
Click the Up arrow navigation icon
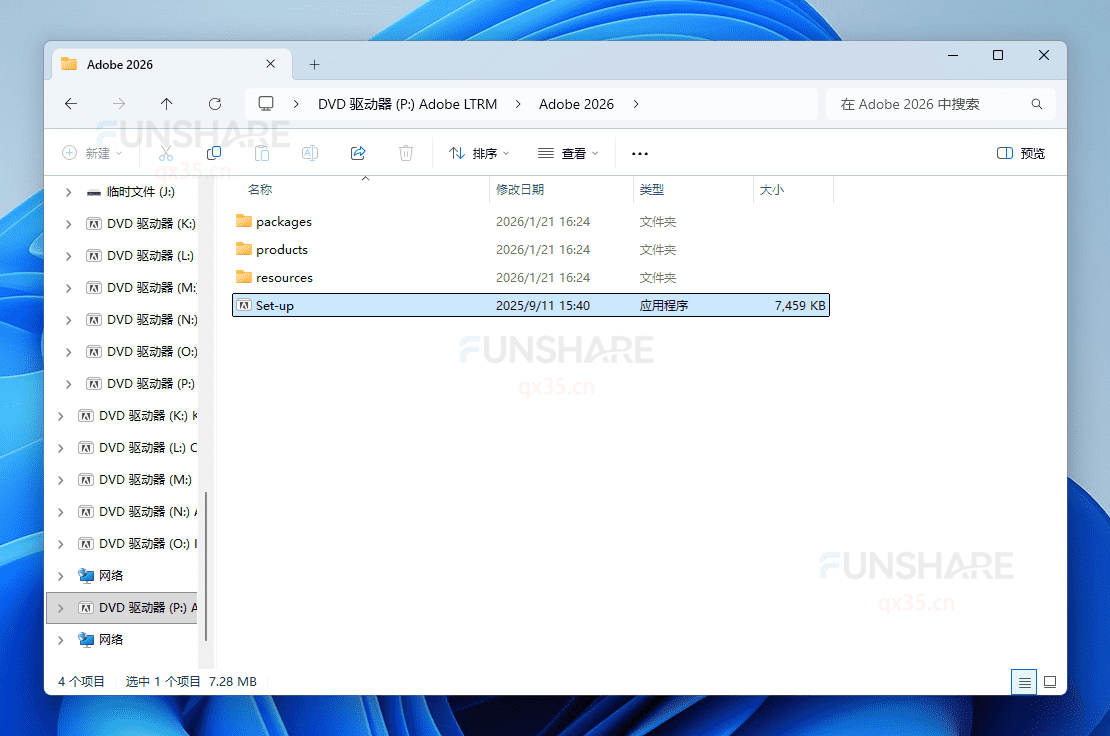(167, 103)
